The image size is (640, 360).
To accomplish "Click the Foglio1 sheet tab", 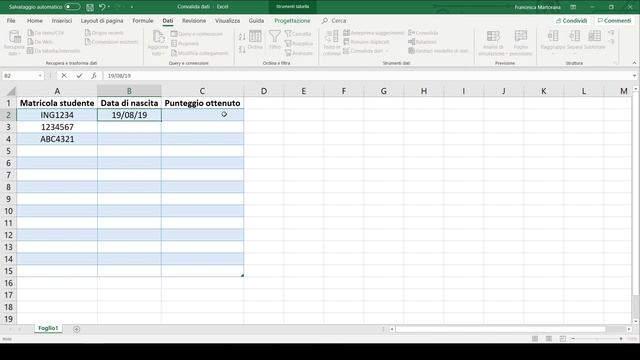I will pos(48,328).
